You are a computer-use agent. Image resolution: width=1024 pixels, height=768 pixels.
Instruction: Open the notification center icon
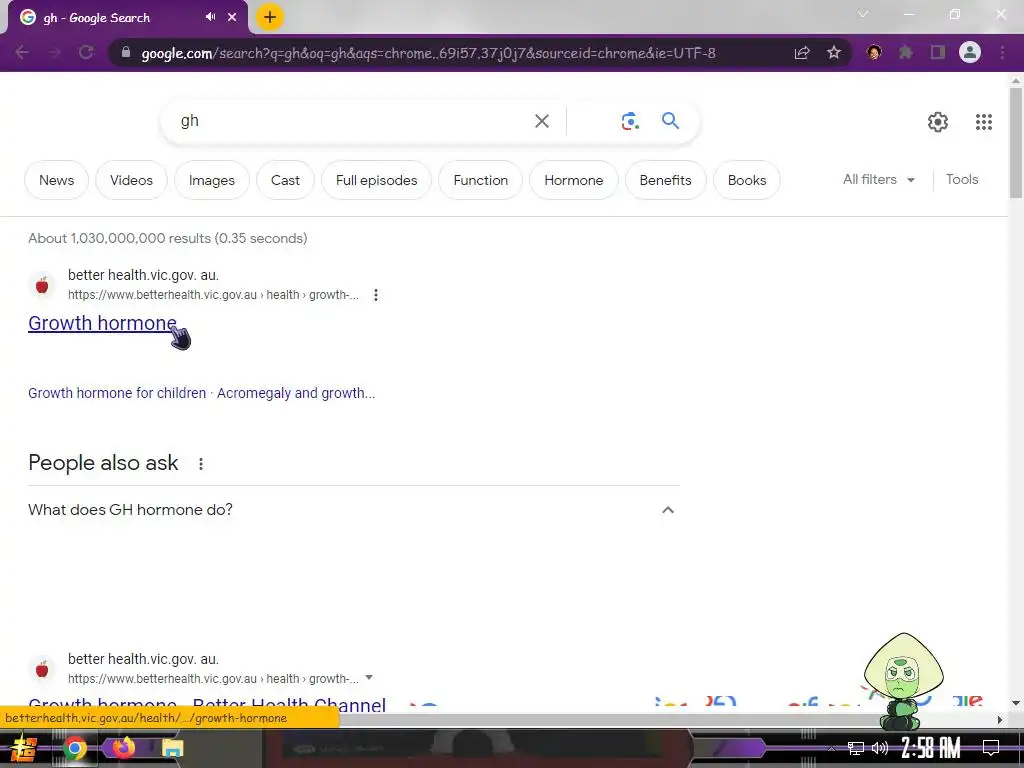(x=991, y=748)
